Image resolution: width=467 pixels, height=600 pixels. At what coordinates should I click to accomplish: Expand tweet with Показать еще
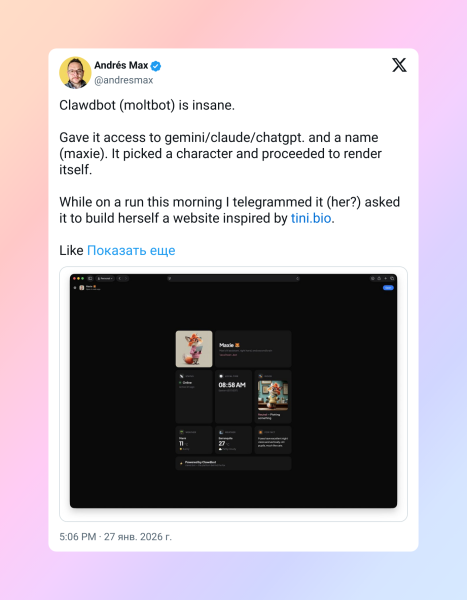click(131, 250)
